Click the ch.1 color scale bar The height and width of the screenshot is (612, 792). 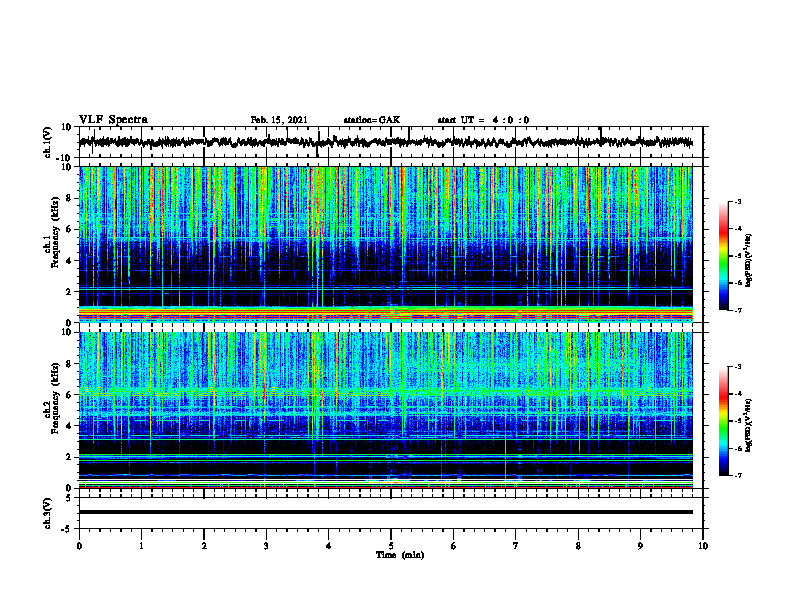pos(724,256)
